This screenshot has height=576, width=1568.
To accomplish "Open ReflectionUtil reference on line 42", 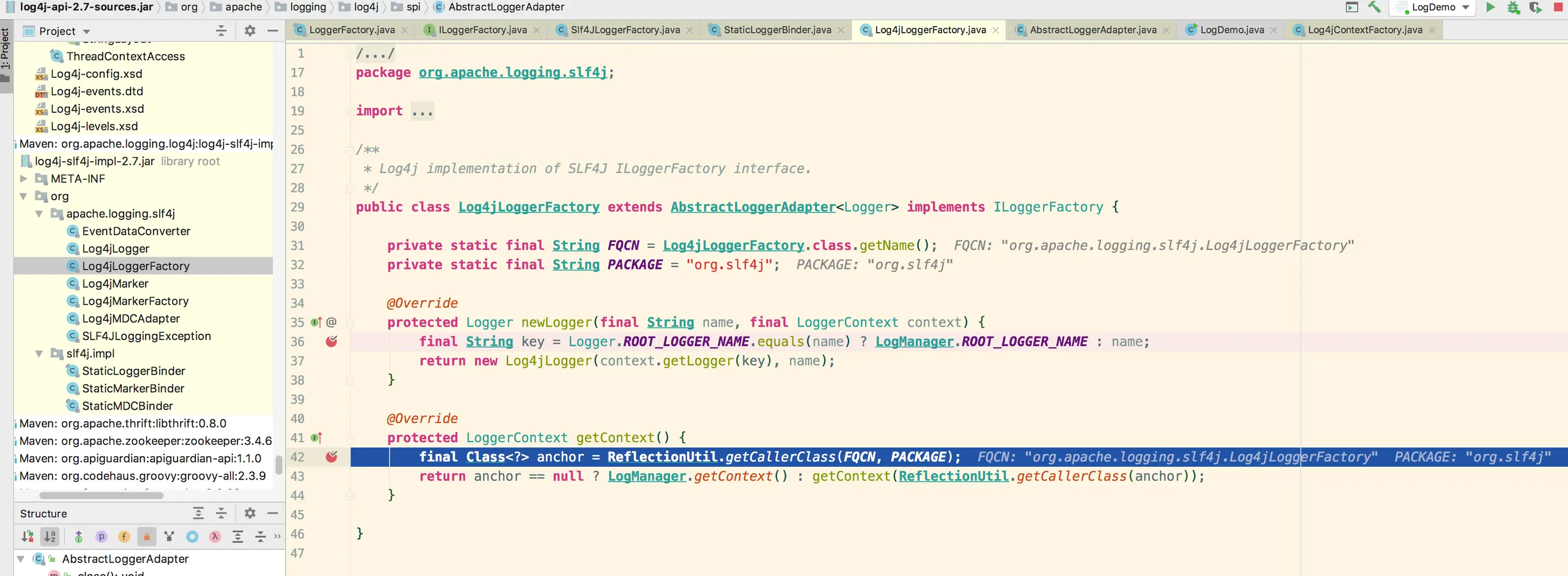I will point(662,457).
